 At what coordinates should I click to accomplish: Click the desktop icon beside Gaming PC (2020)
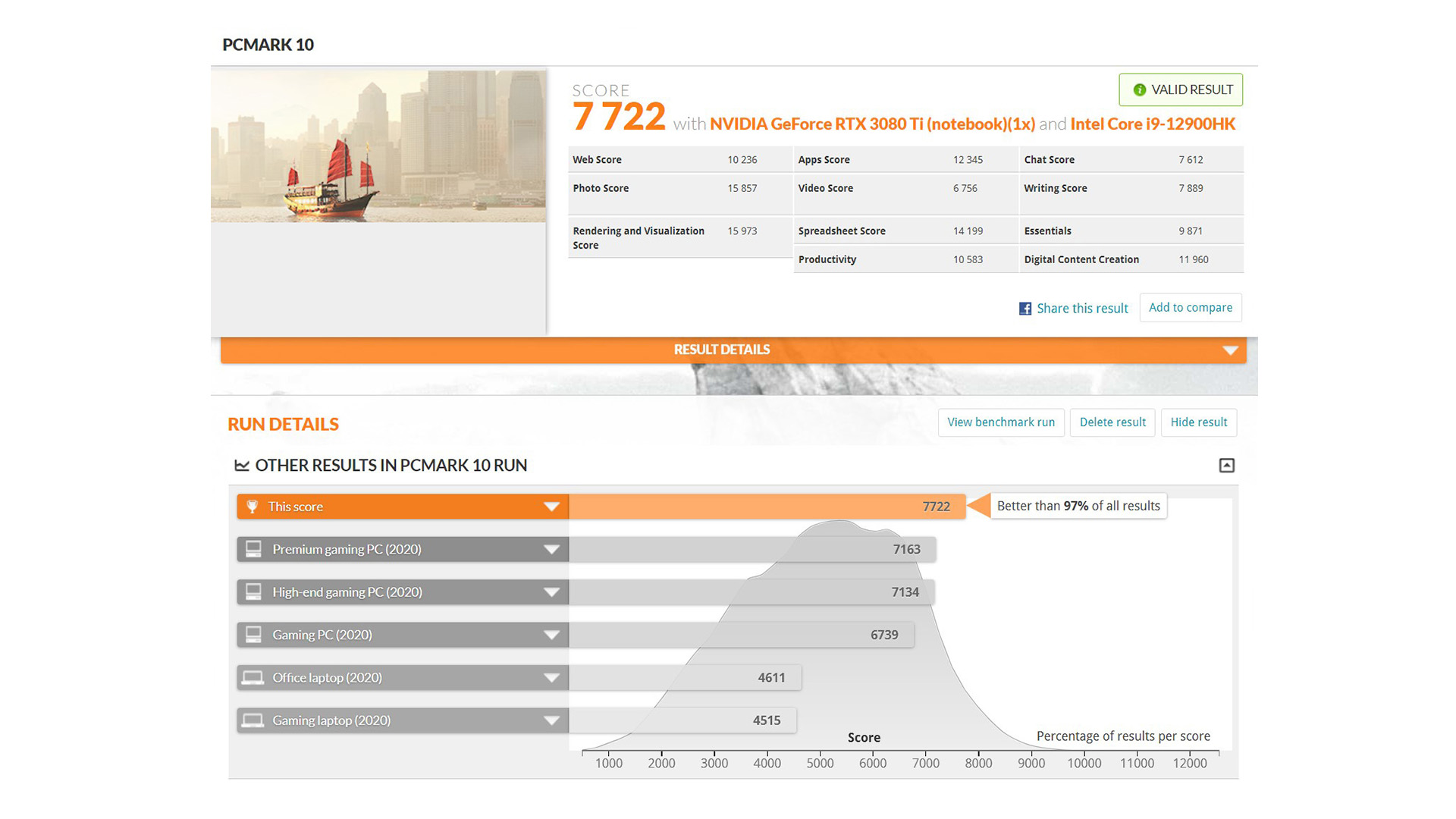[253, 635]
